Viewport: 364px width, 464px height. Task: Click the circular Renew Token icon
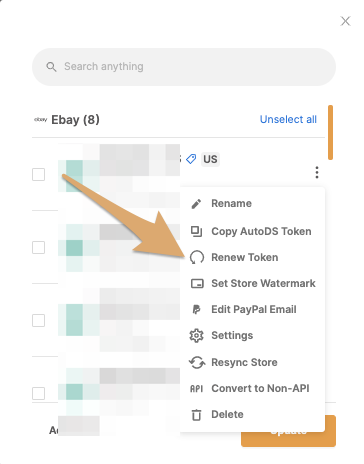(x=197, y=257)
